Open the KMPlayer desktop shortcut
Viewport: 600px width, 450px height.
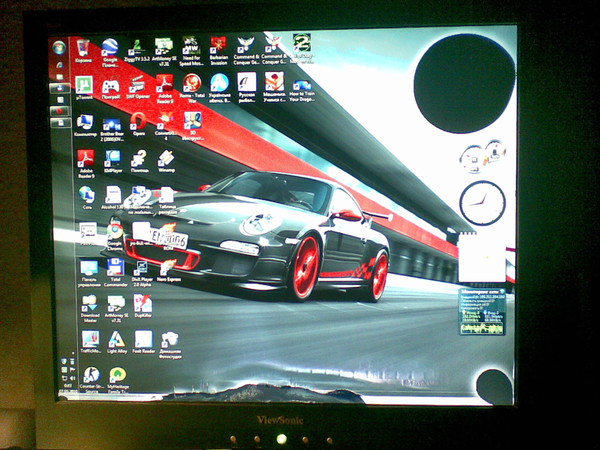pyautogui.click(x=112, y=160)
